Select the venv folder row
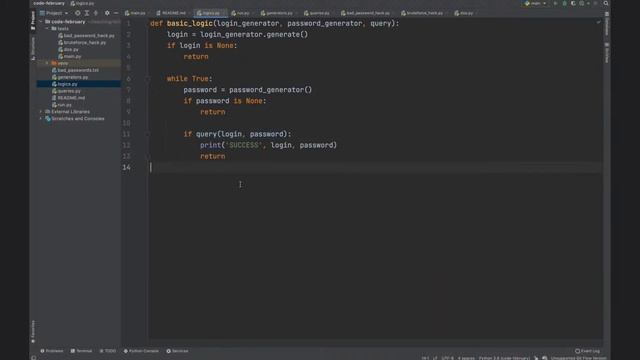 click(78, 63)
